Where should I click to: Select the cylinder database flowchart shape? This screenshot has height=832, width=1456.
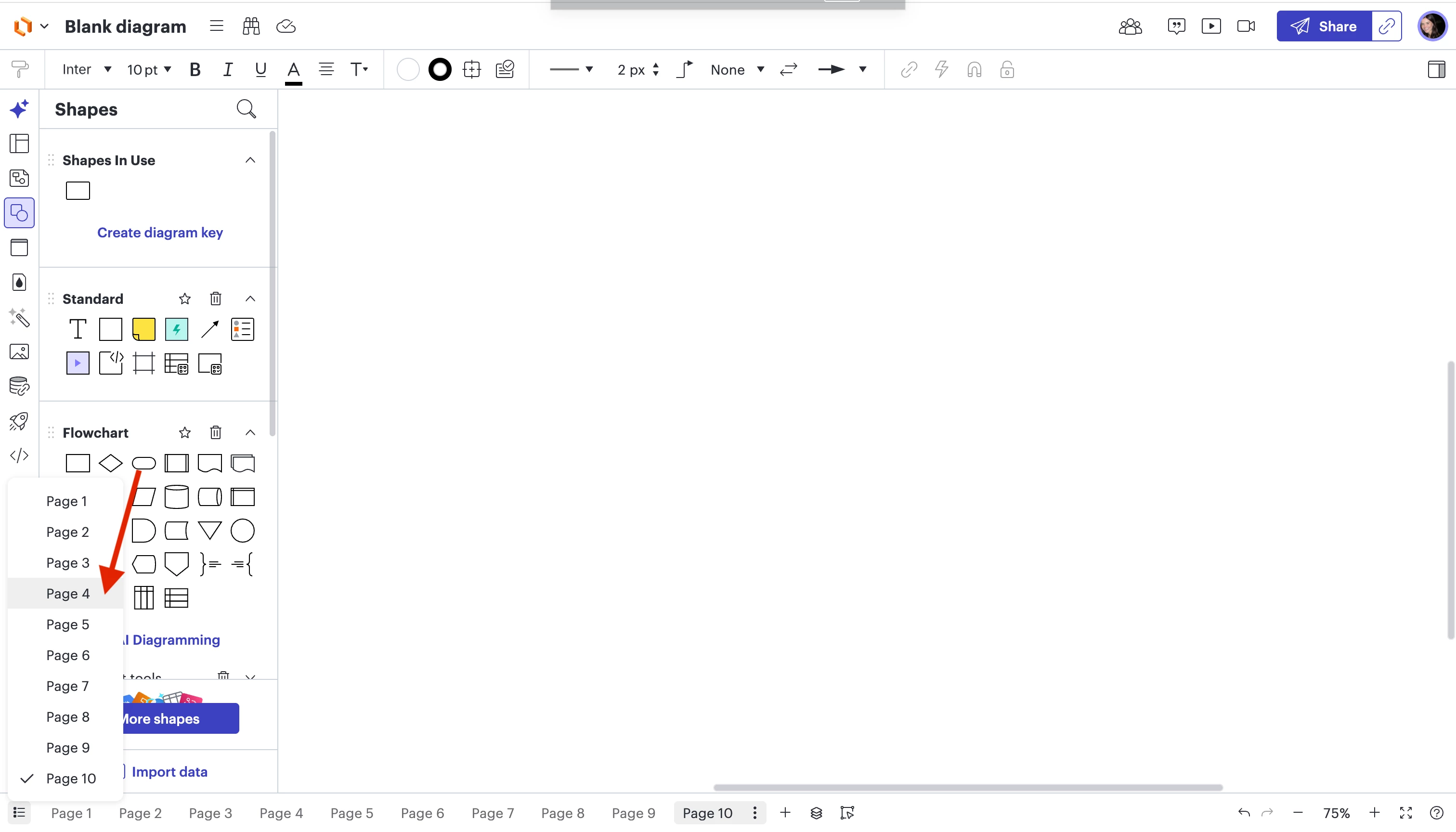click(176, 496)
